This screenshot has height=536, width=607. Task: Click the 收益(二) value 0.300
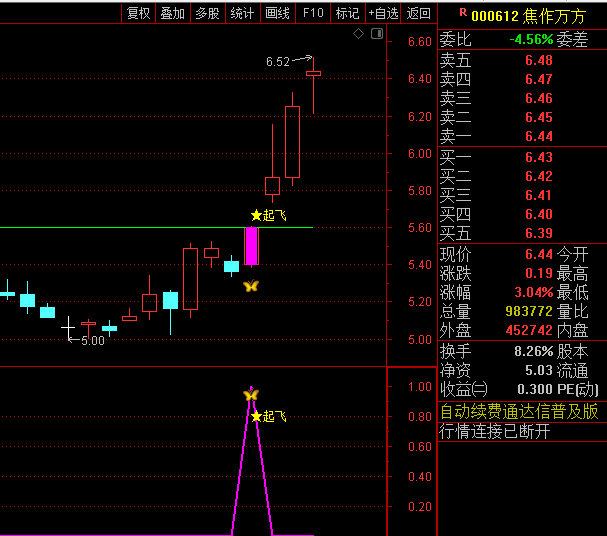click(x=535, y=389)
